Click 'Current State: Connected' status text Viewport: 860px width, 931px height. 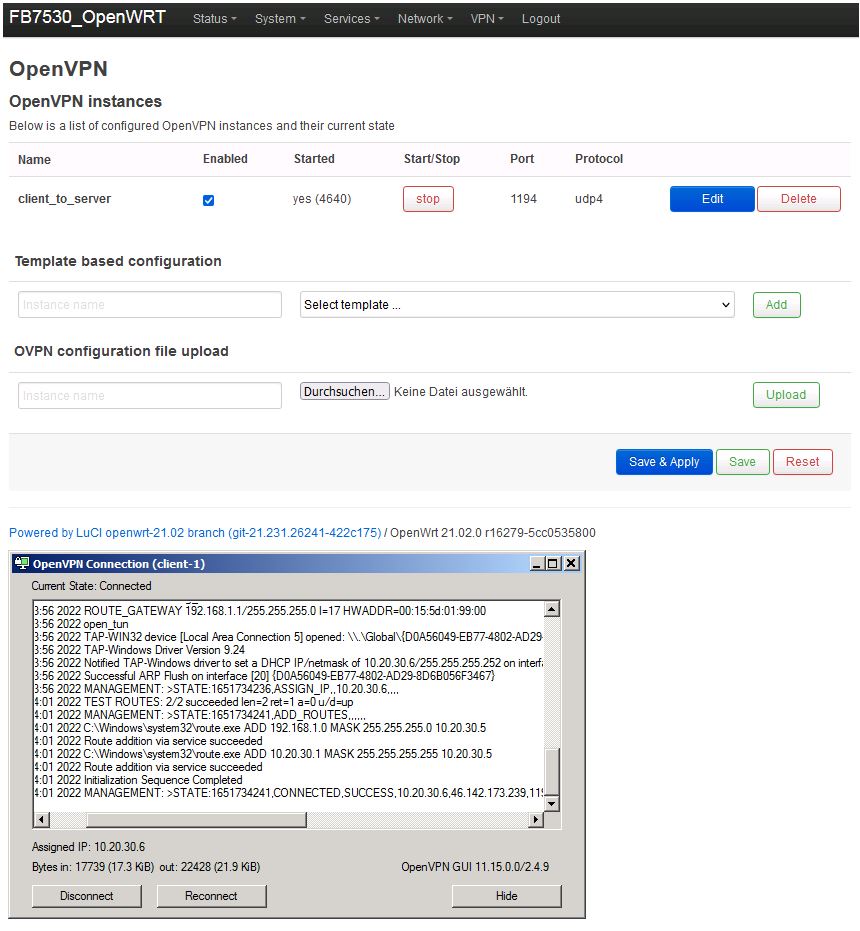click(x=91, y=586)
